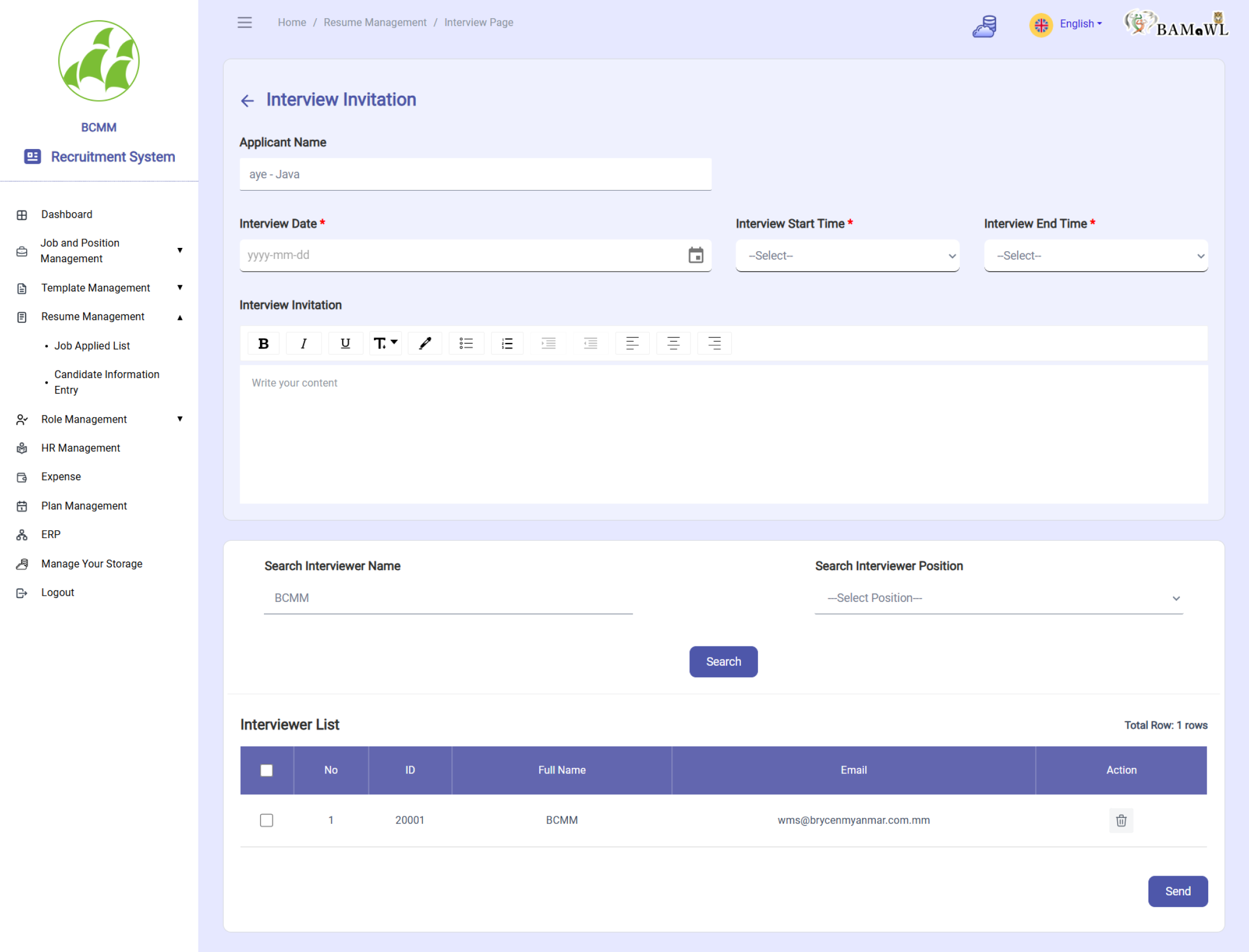This screenshot has width=1249, height=952.
Task: Click the Plan Management calendar icon
Action: click(22, 507)
